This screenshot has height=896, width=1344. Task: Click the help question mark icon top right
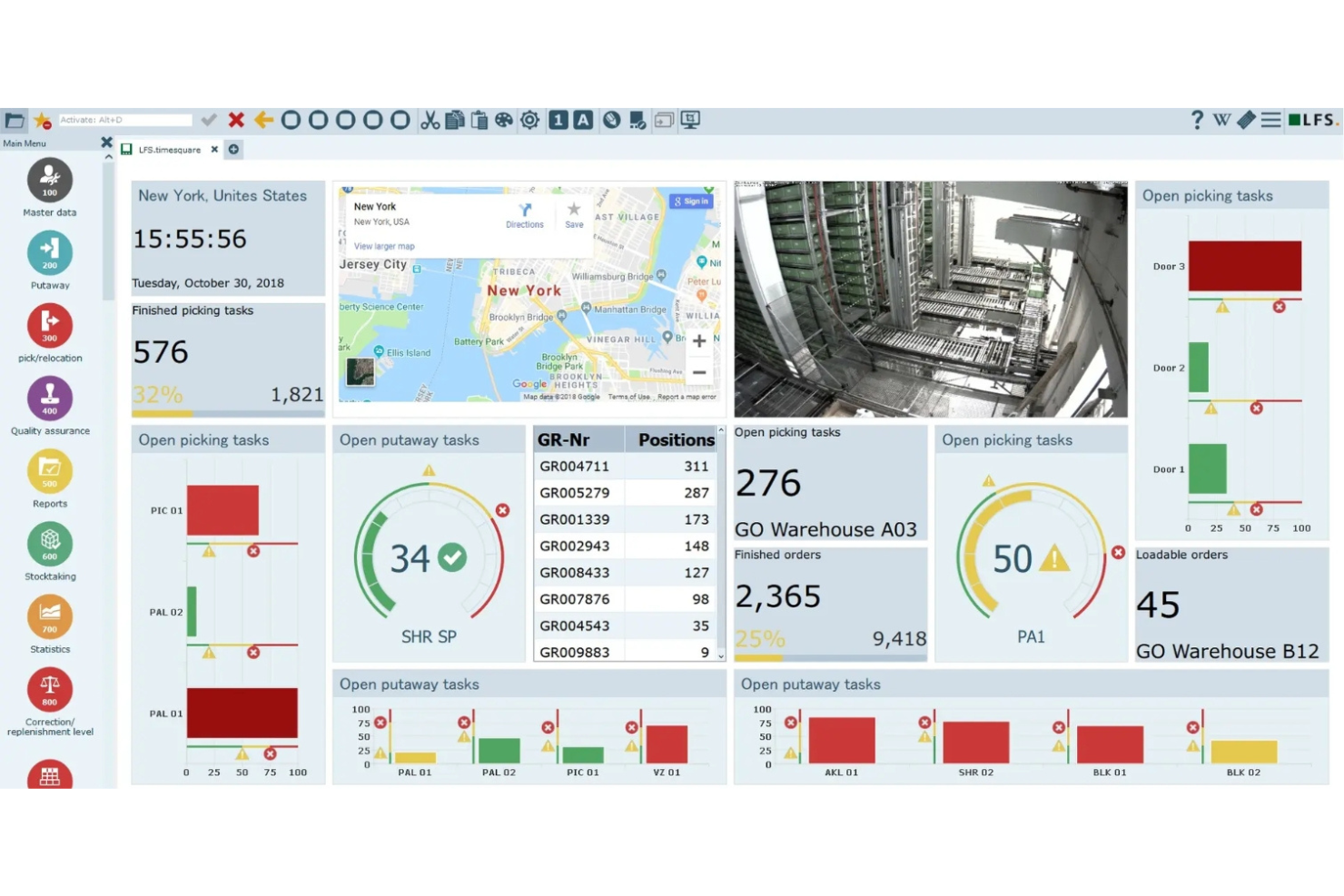pos(1197,119)
